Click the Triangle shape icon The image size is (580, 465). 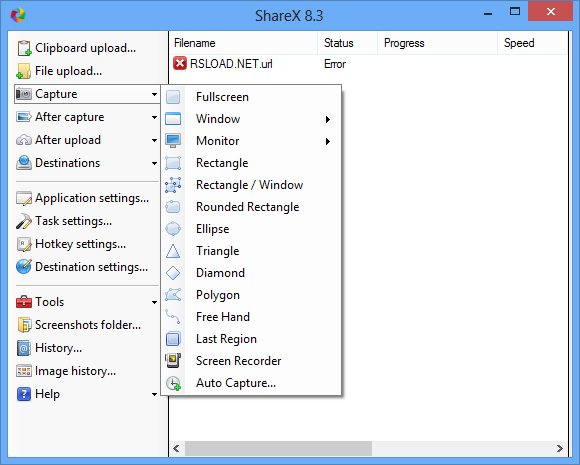173,251
